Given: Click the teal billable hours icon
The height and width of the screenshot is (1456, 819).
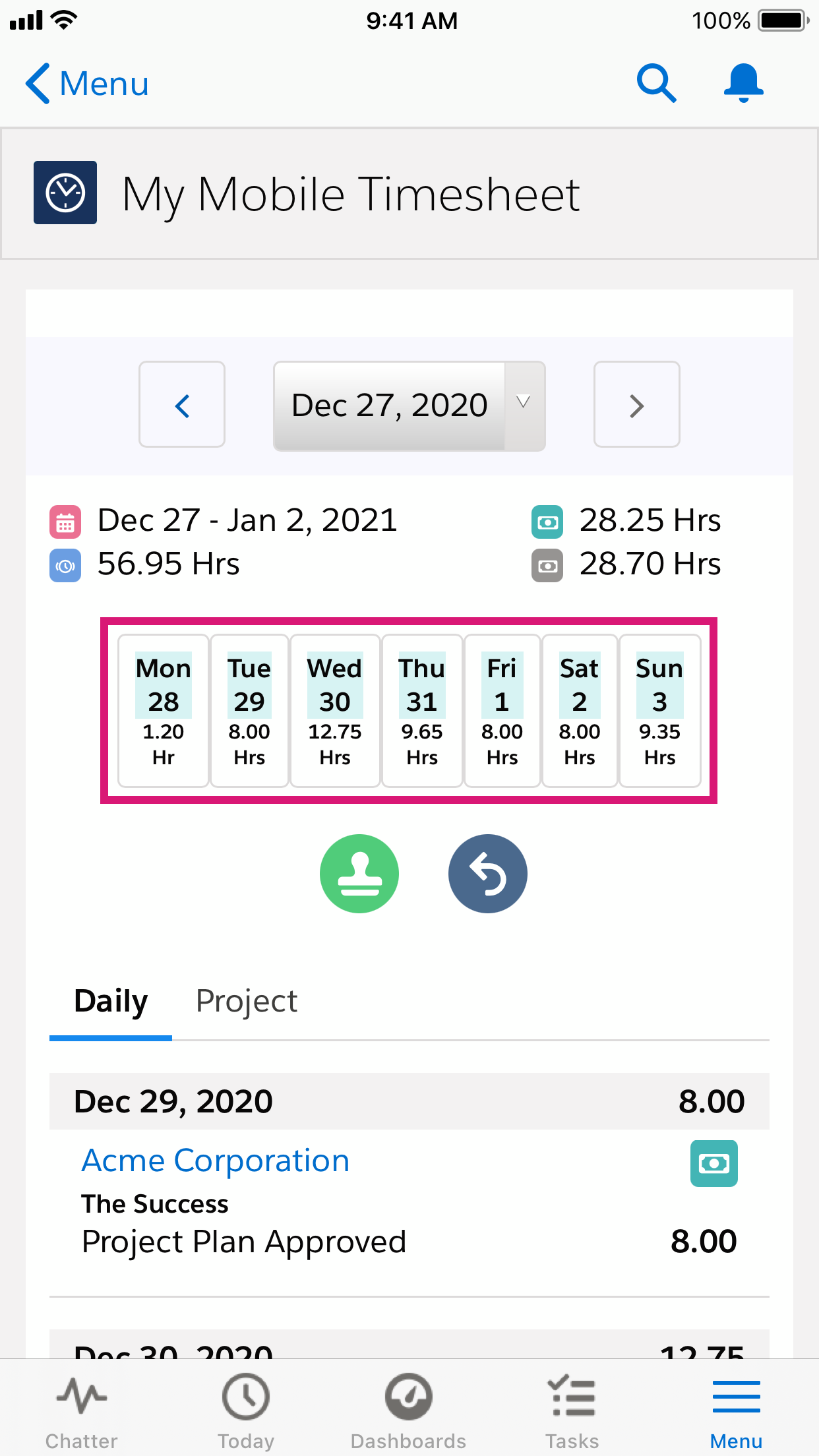Looking at the screenshot, I should tap(547, 522).
